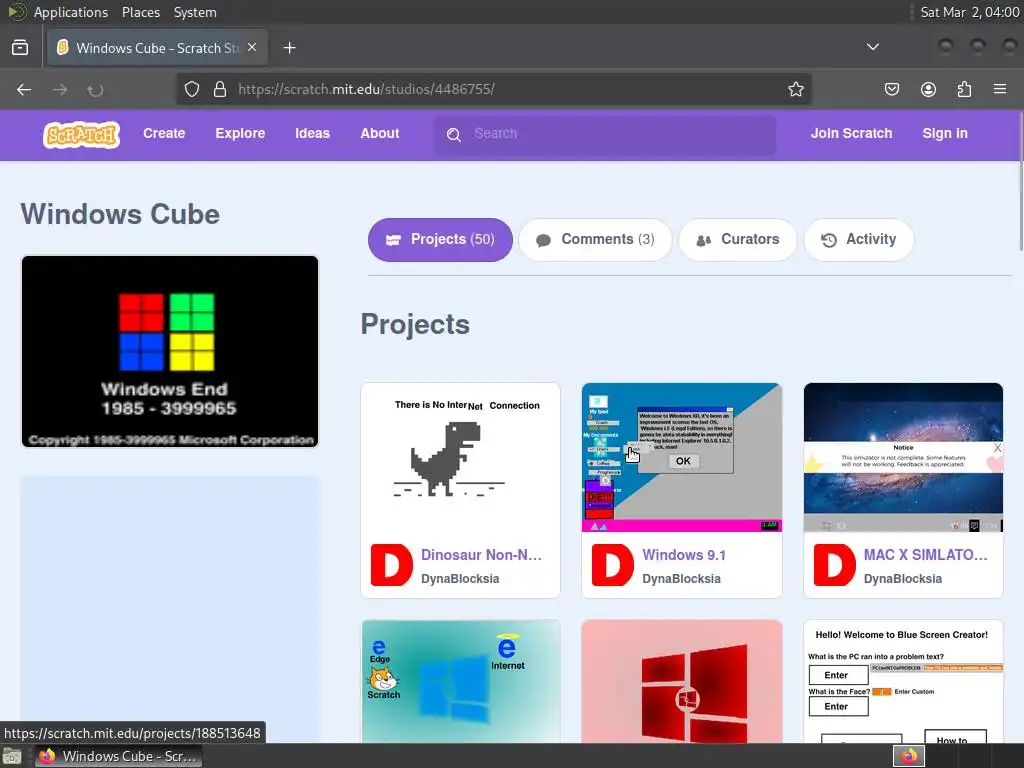Click the Windows 9.1 project thumbnail
The image size is (1024, 768).
[x=682, y=457]
